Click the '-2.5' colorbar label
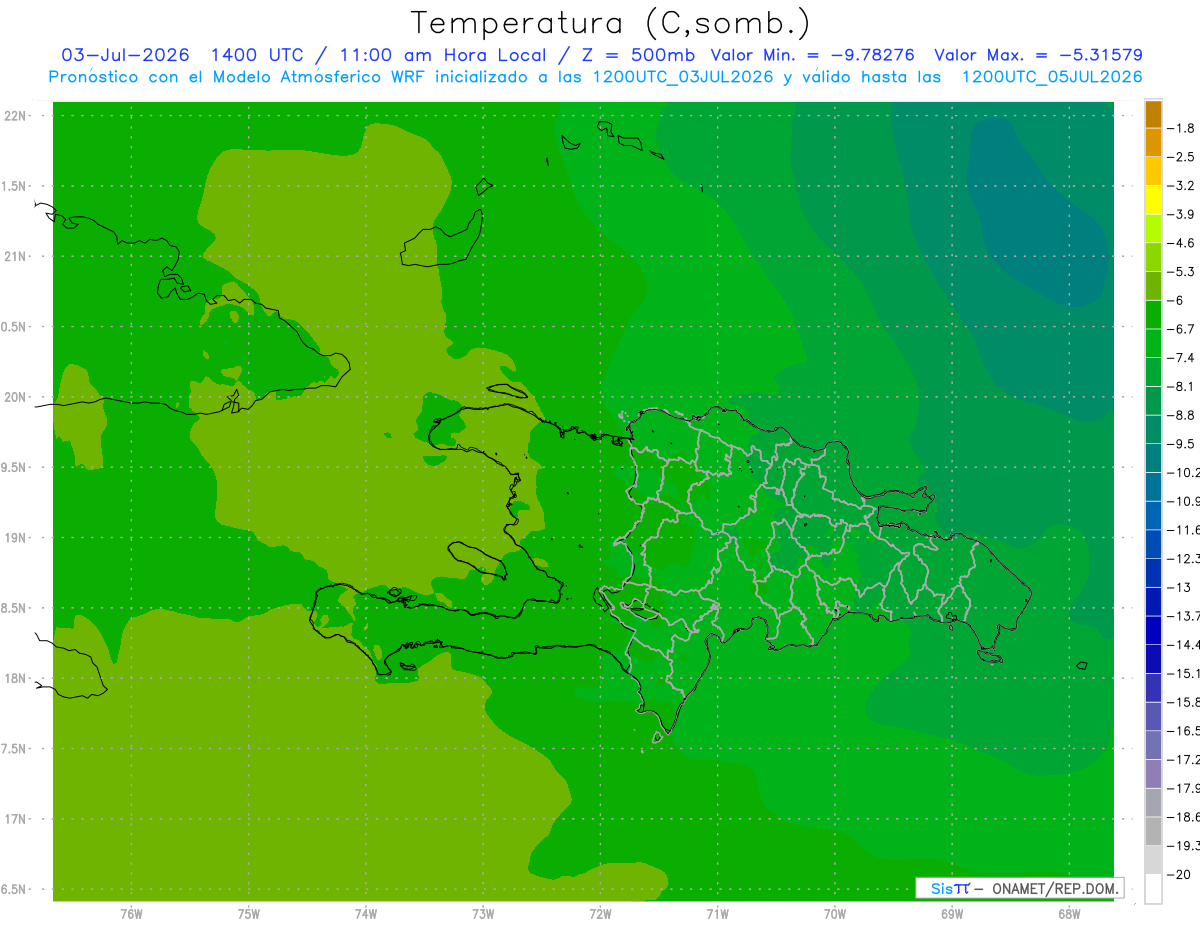The image size is (1200, 927). click(x=1182, y=157)
